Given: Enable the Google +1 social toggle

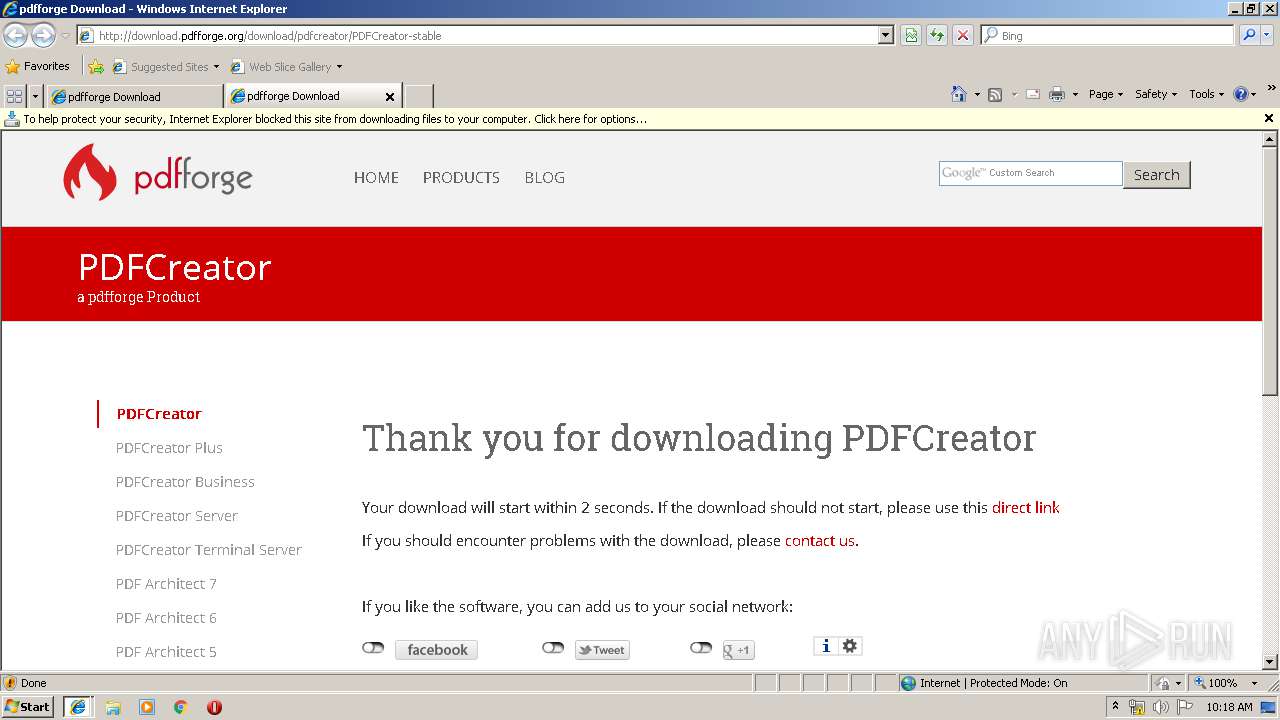Looking at the screenshot, I should [701, 648].
